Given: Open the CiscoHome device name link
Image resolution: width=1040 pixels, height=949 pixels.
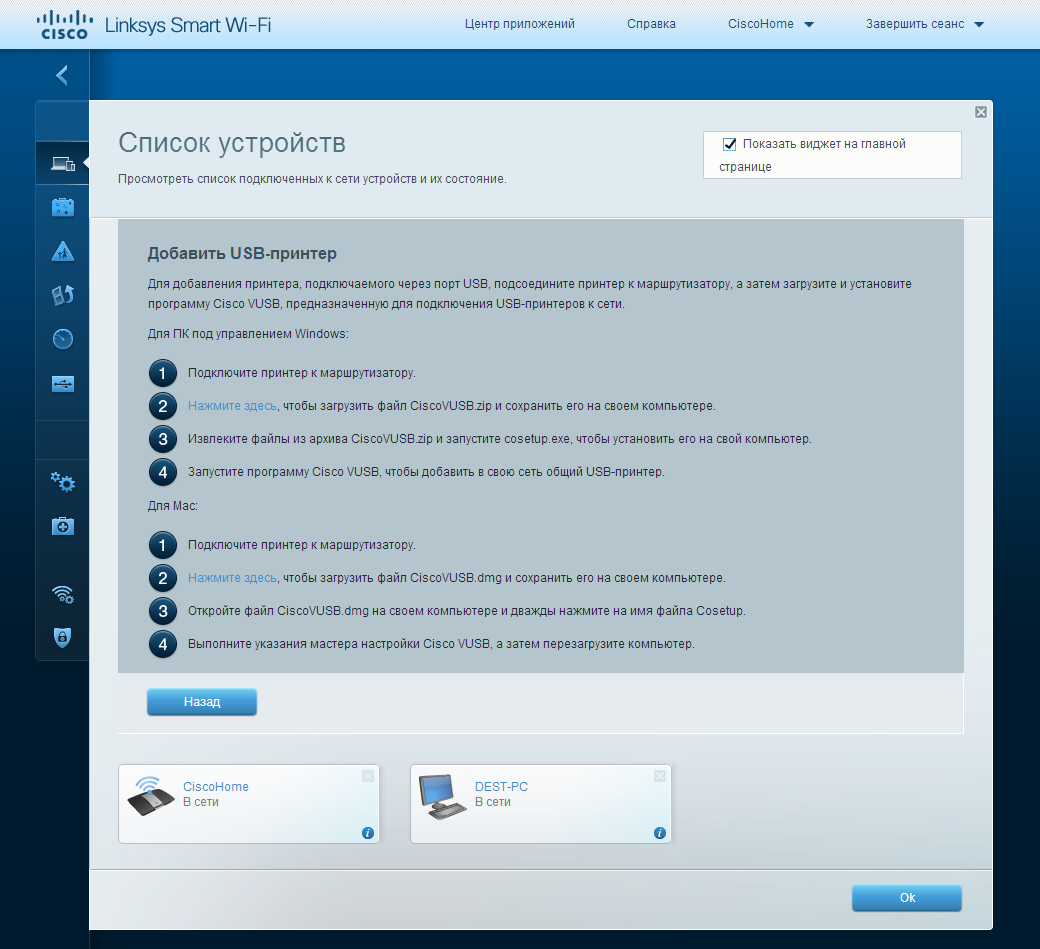Looking at the screenshot, I should (216, 787).
